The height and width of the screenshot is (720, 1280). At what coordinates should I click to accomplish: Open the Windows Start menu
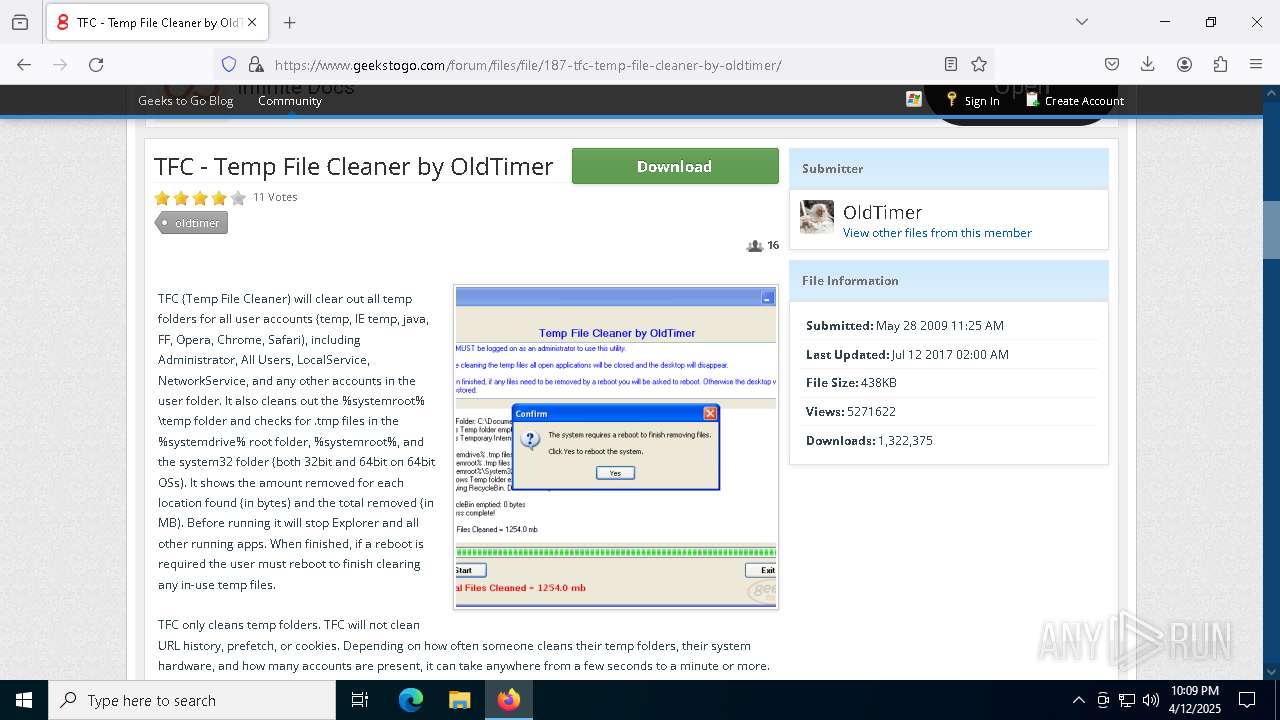tap(24, 700)
